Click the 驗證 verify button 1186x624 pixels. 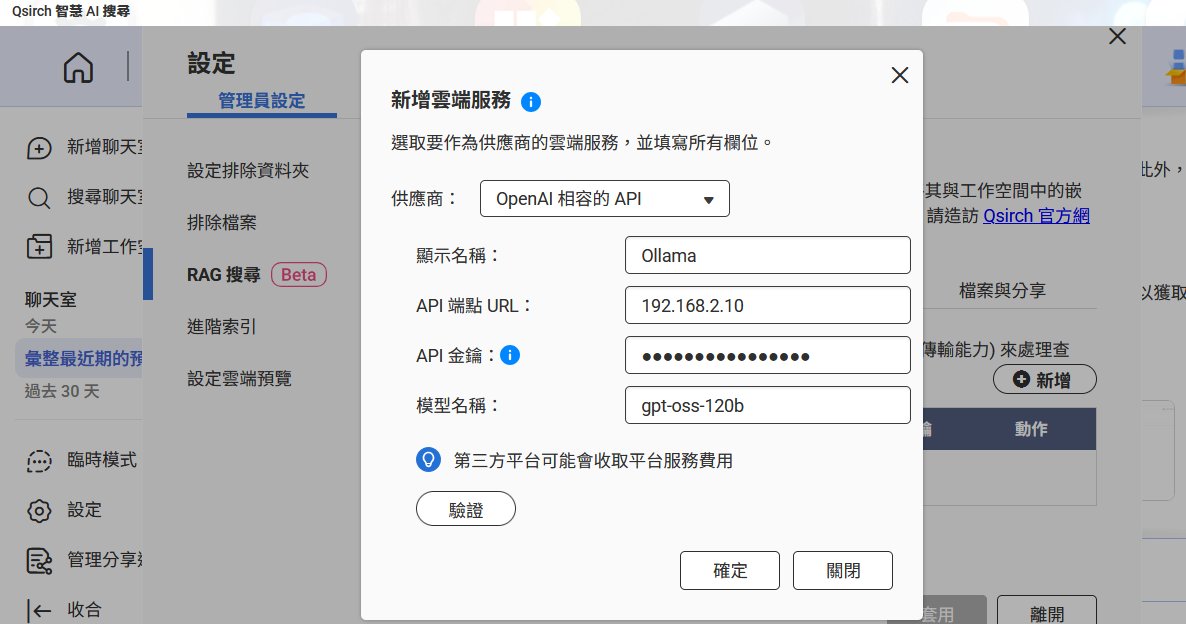tap(465, 509)
